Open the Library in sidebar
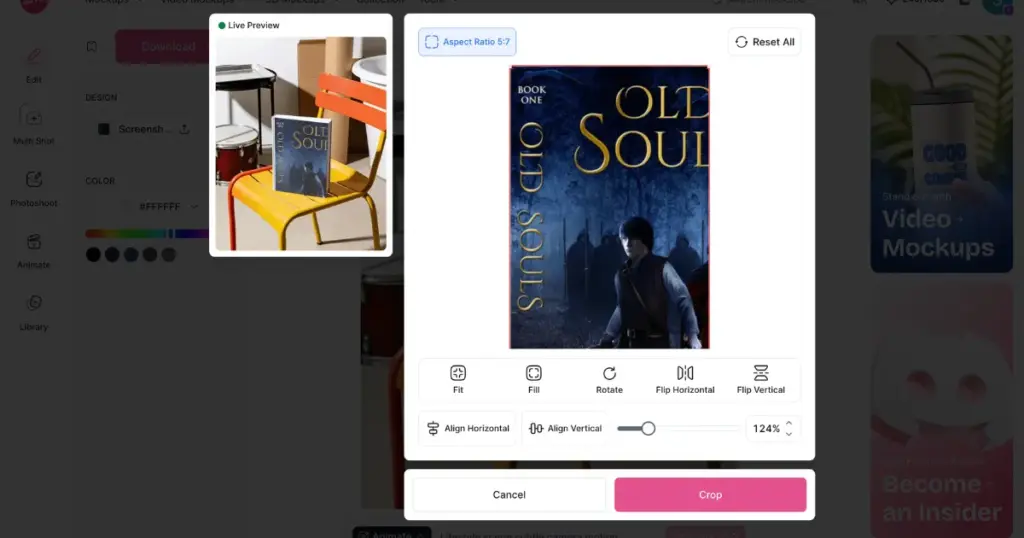This screenshot has width=1024, height=538. tap(33, 313)
